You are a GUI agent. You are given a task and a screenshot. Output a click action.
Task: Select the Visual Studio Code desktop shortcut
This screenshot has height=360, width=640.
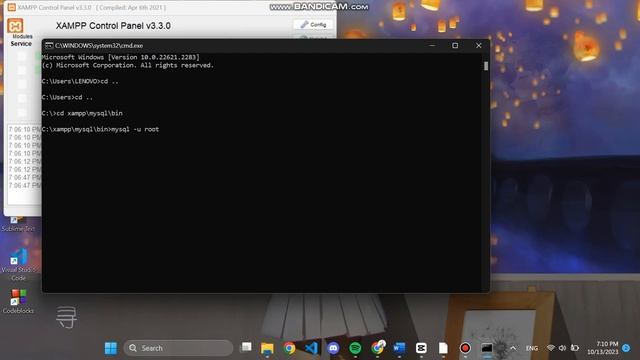(x=18, y=264)
